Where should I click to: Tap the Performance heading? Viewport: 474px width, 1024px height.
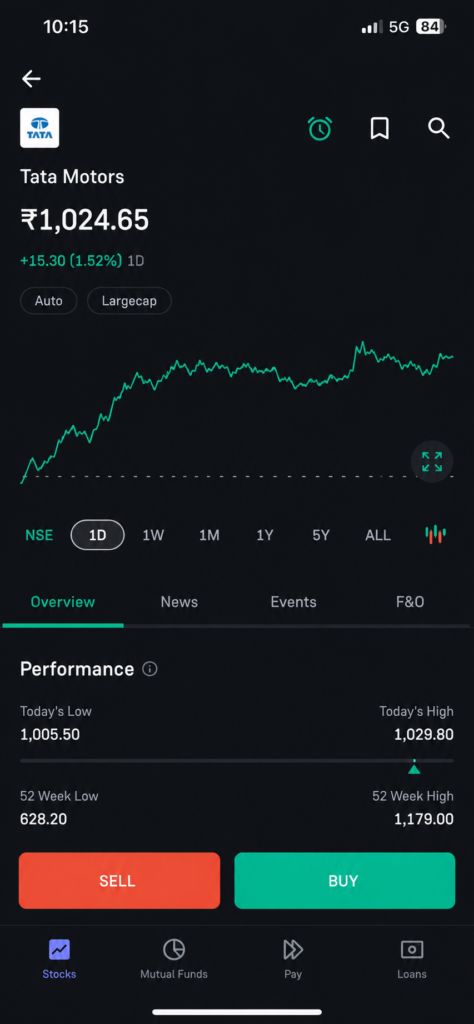tap(77, 669)
